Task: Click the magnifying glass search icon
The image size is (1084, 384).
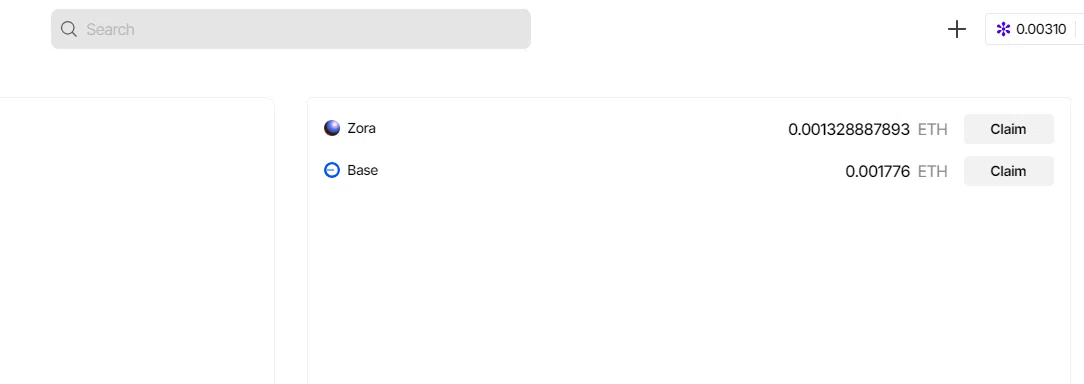Action: tap(68, 29)
